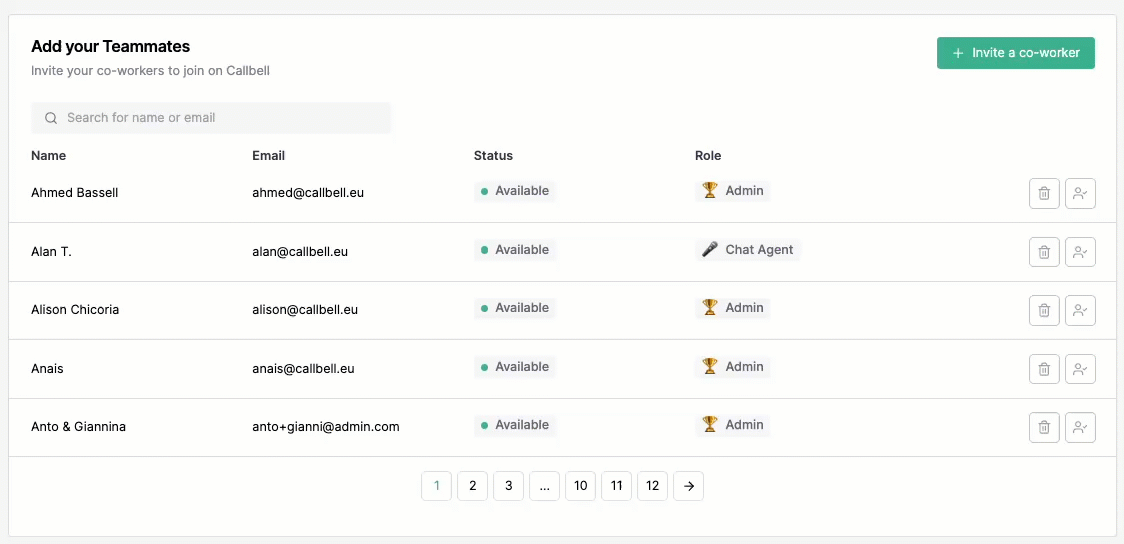
Task: Click the user-check icon for Alan T.
Action: coord(1080,252)
